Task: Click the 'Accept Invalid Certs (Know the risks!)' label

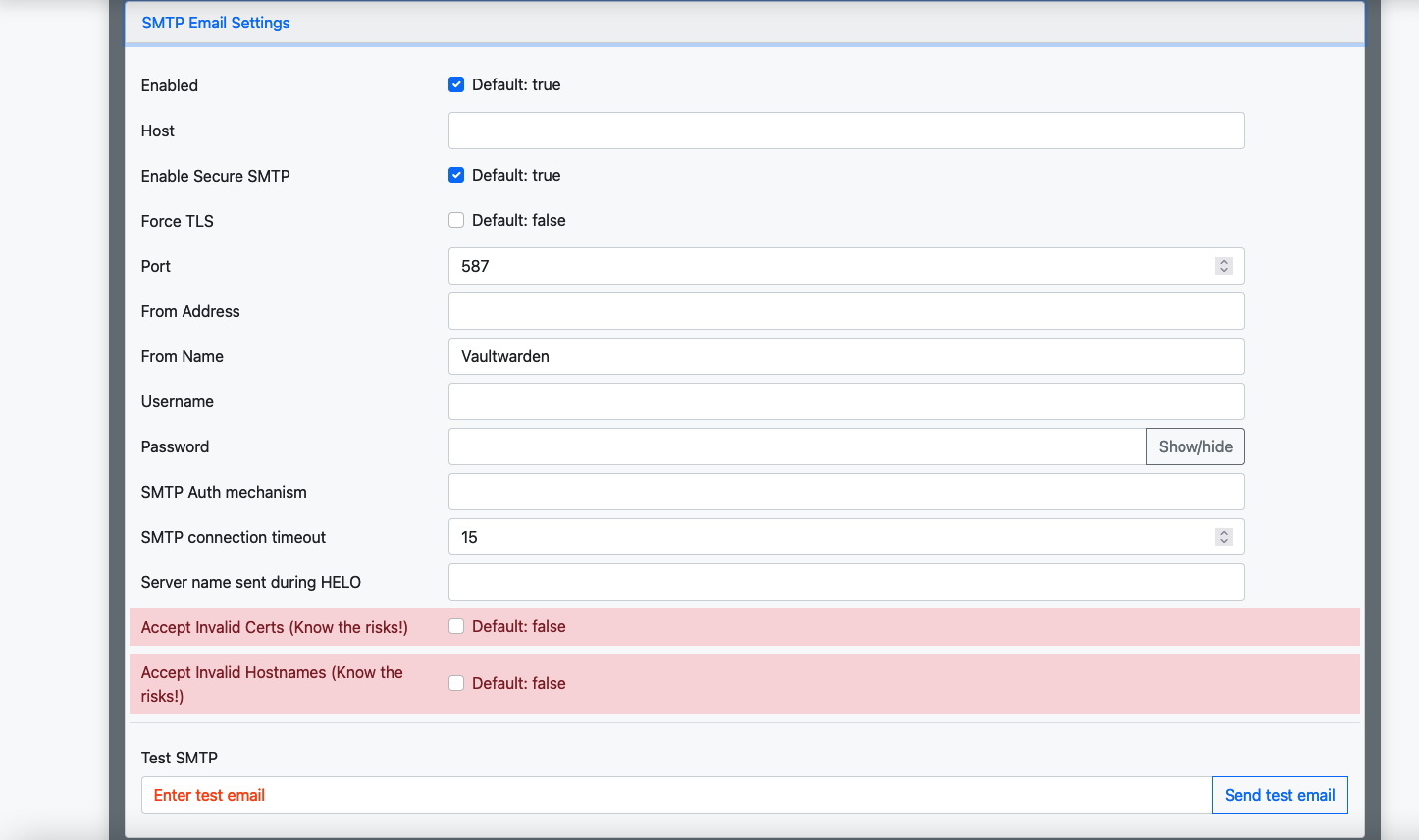Action: coord(275,627)
